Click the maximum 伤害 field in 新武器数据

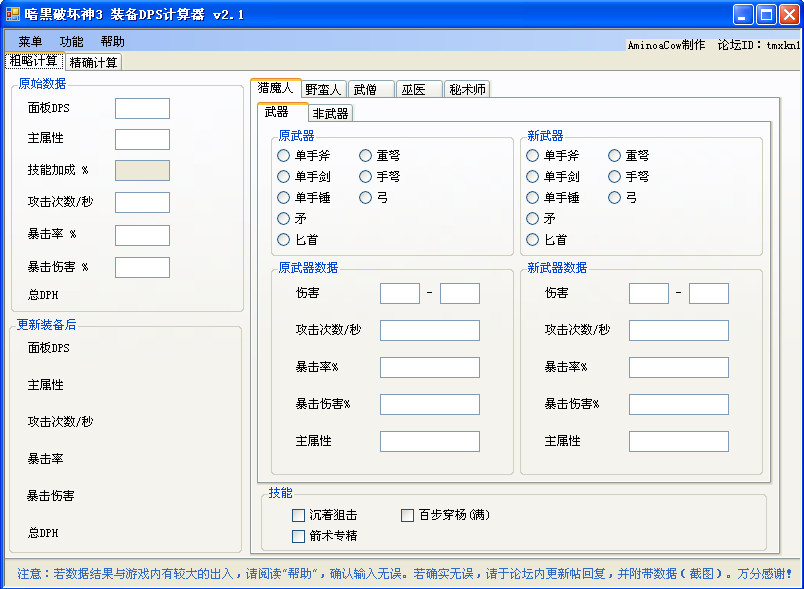pyautogui.click(x=709, y=293)
